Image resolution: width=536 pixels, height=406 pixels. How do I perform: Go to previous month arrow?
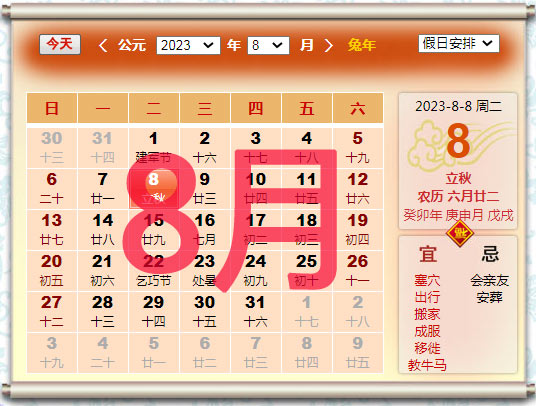point(103,45)
